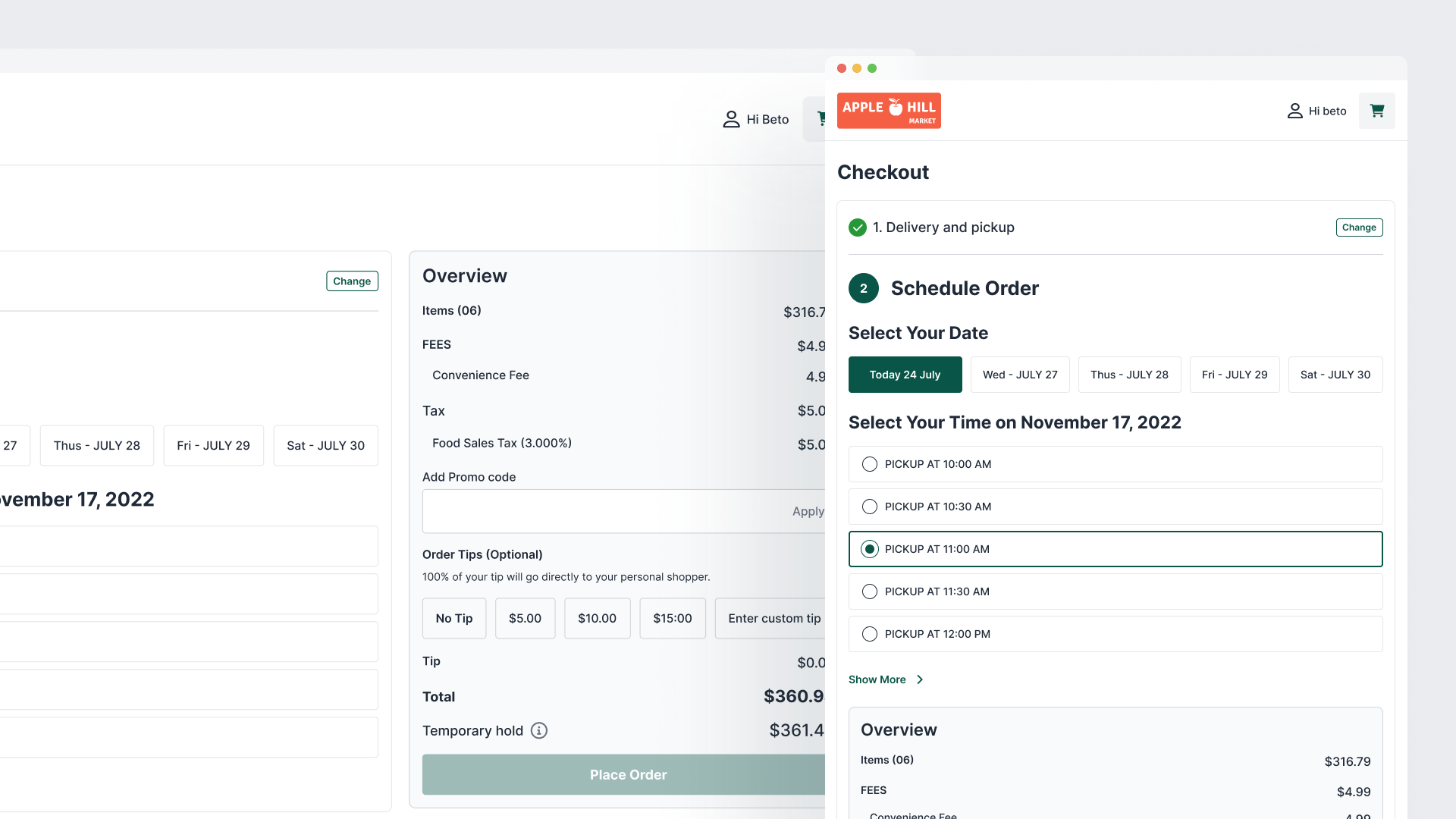The image size is (1456, 819).
Task: Click Hi beto text in front window
Action: (1327, 111)
